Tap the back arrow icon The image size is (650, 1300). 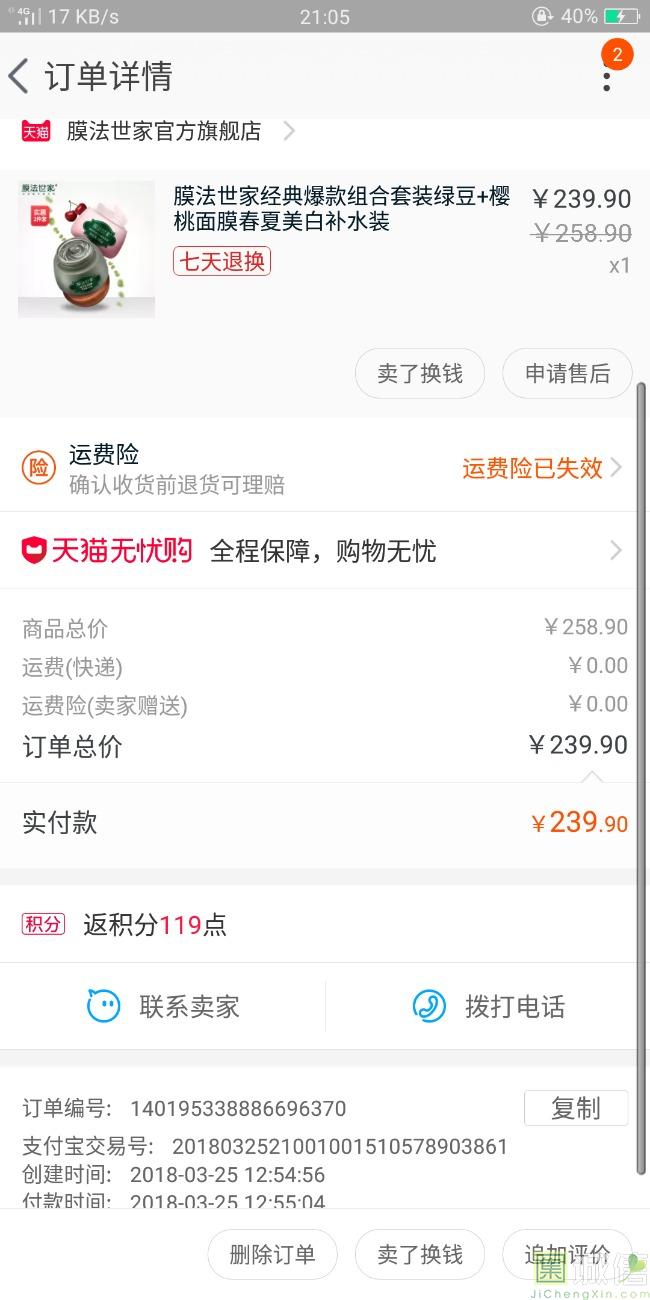point(19,76)
